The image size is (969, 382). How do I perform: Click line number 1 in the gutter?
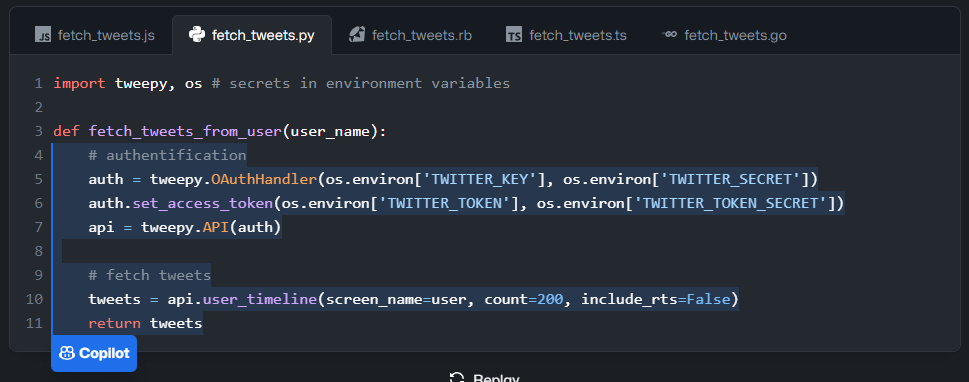point(39,83)
